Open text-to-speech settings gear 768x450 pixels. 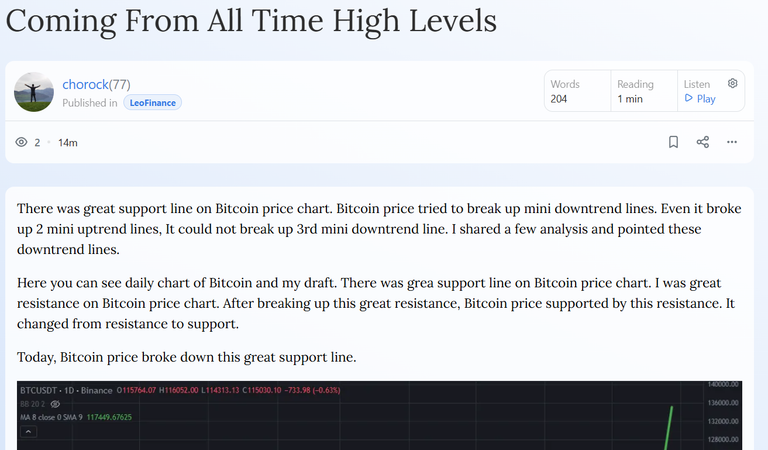pos(732,83)
